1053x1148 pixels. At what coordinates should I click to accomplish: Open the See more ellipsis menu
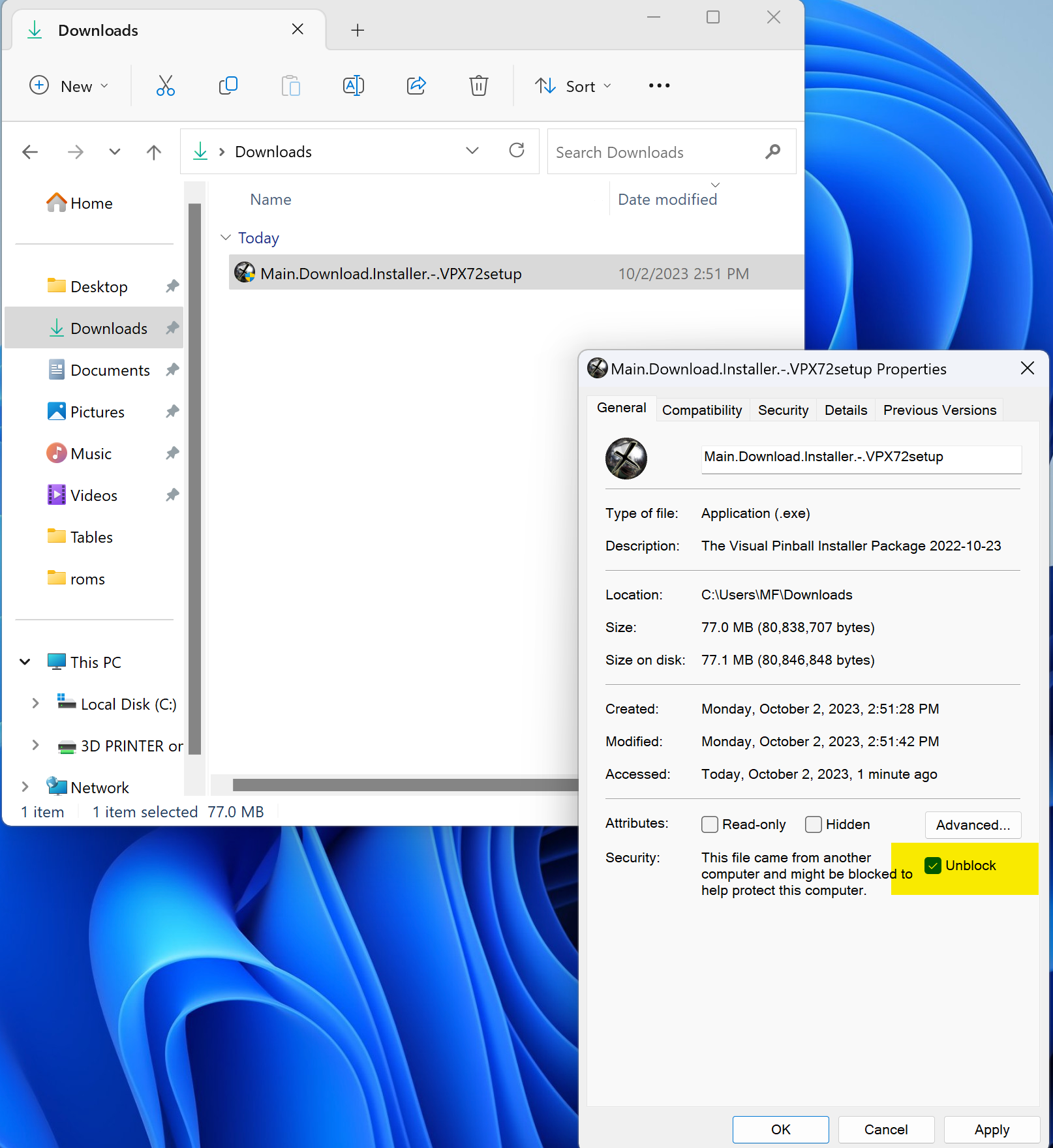(x=659, y=85)
